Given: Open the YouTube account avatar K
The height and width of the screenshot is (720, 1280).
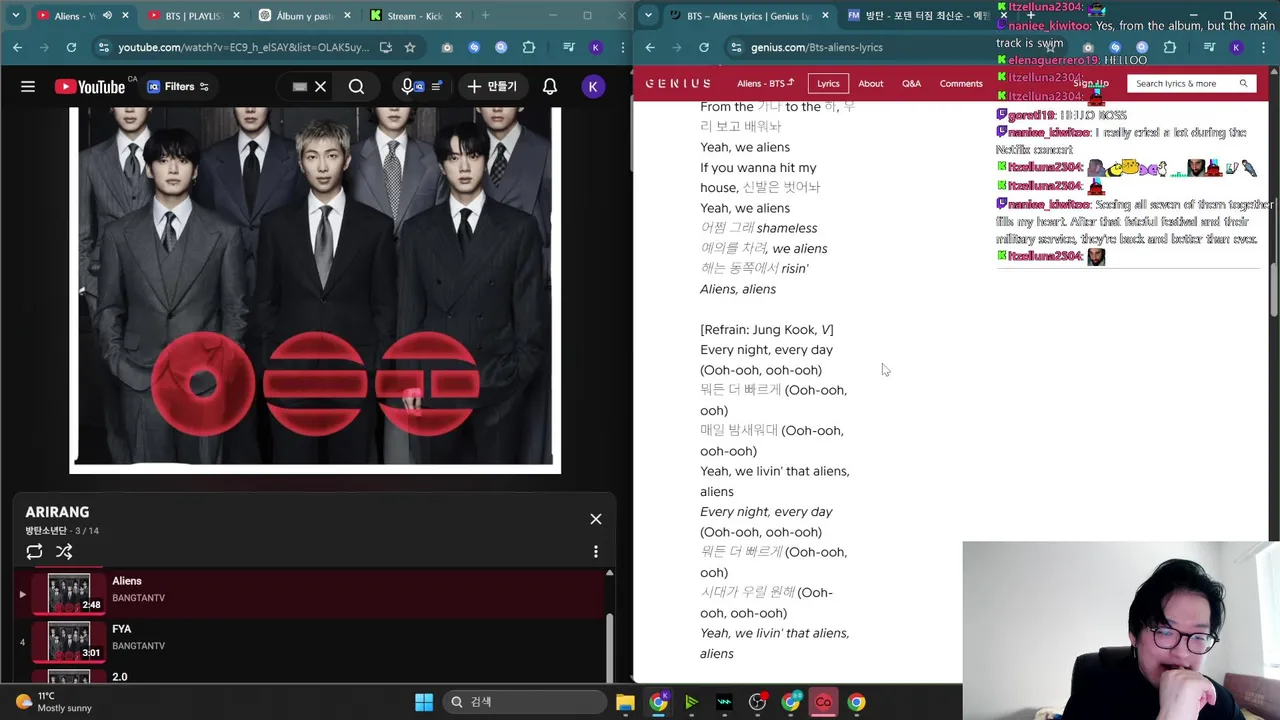Looking at the screenshot, I should click(592, 87).
